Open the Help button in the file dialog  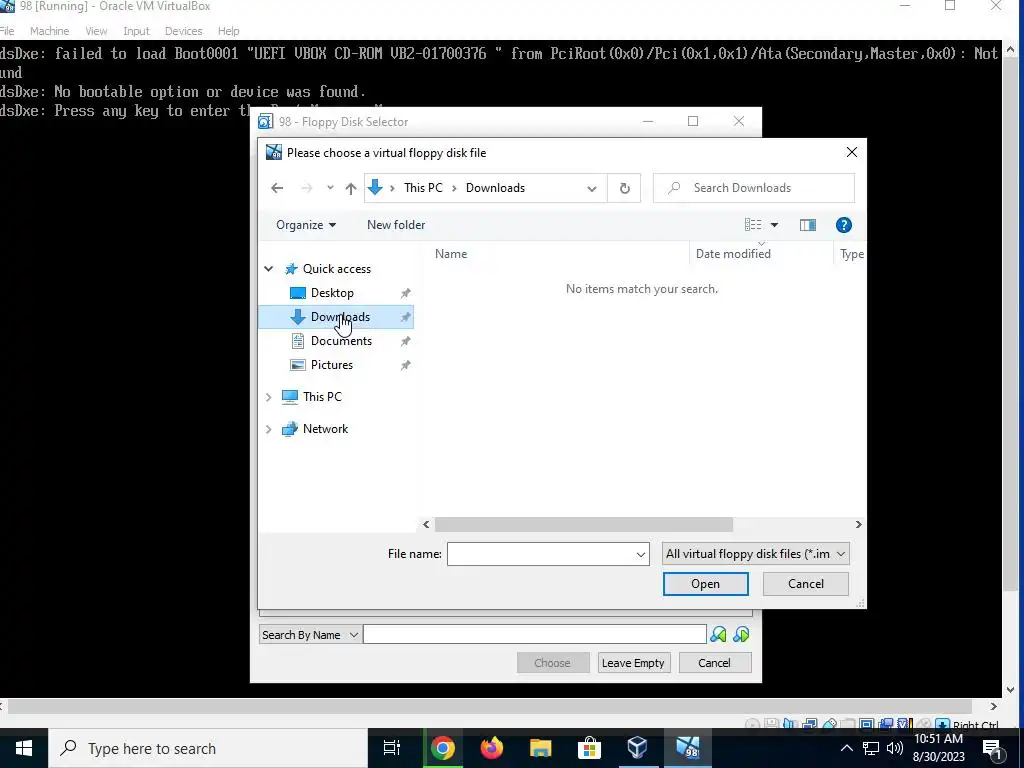(843, 225)
